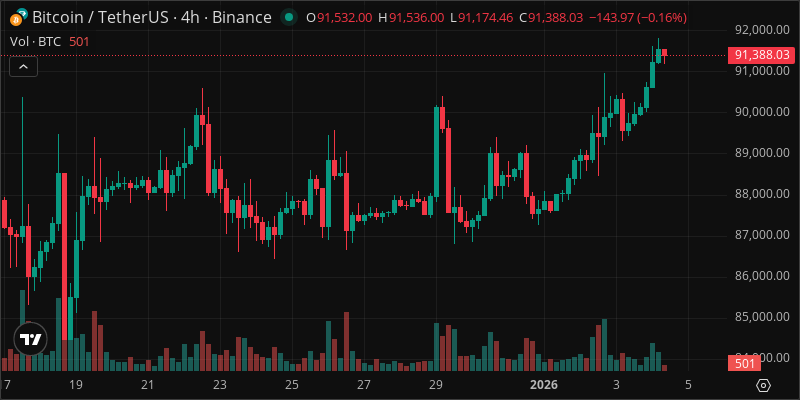Click the 3 date label on the time axis
The image size is (800, 400).
616,384
